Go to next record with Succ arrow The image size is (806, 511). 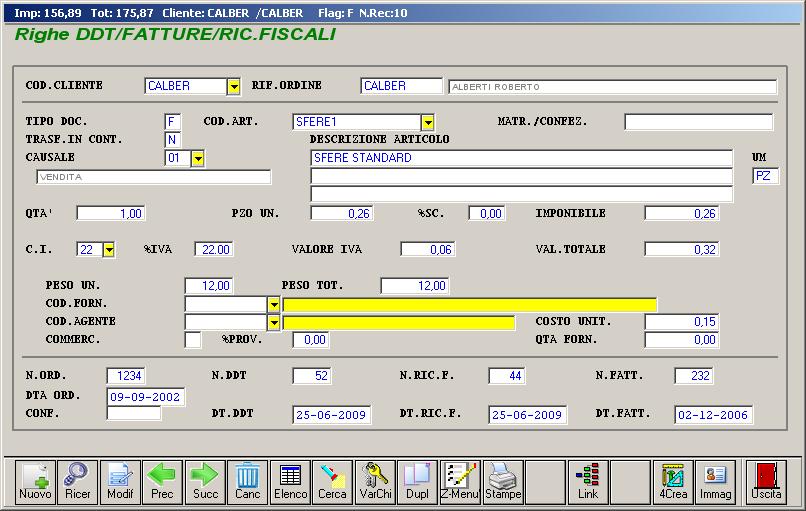[205, 481]
